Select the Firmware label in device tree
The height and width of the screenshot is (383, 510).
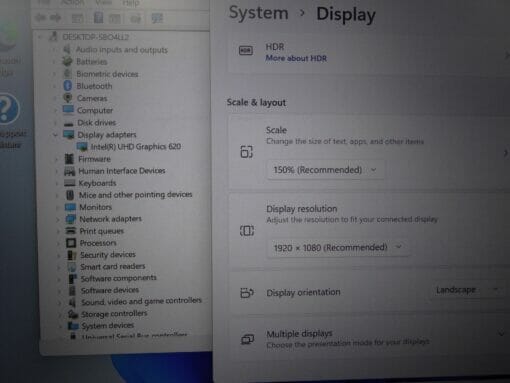pos(94,159)
